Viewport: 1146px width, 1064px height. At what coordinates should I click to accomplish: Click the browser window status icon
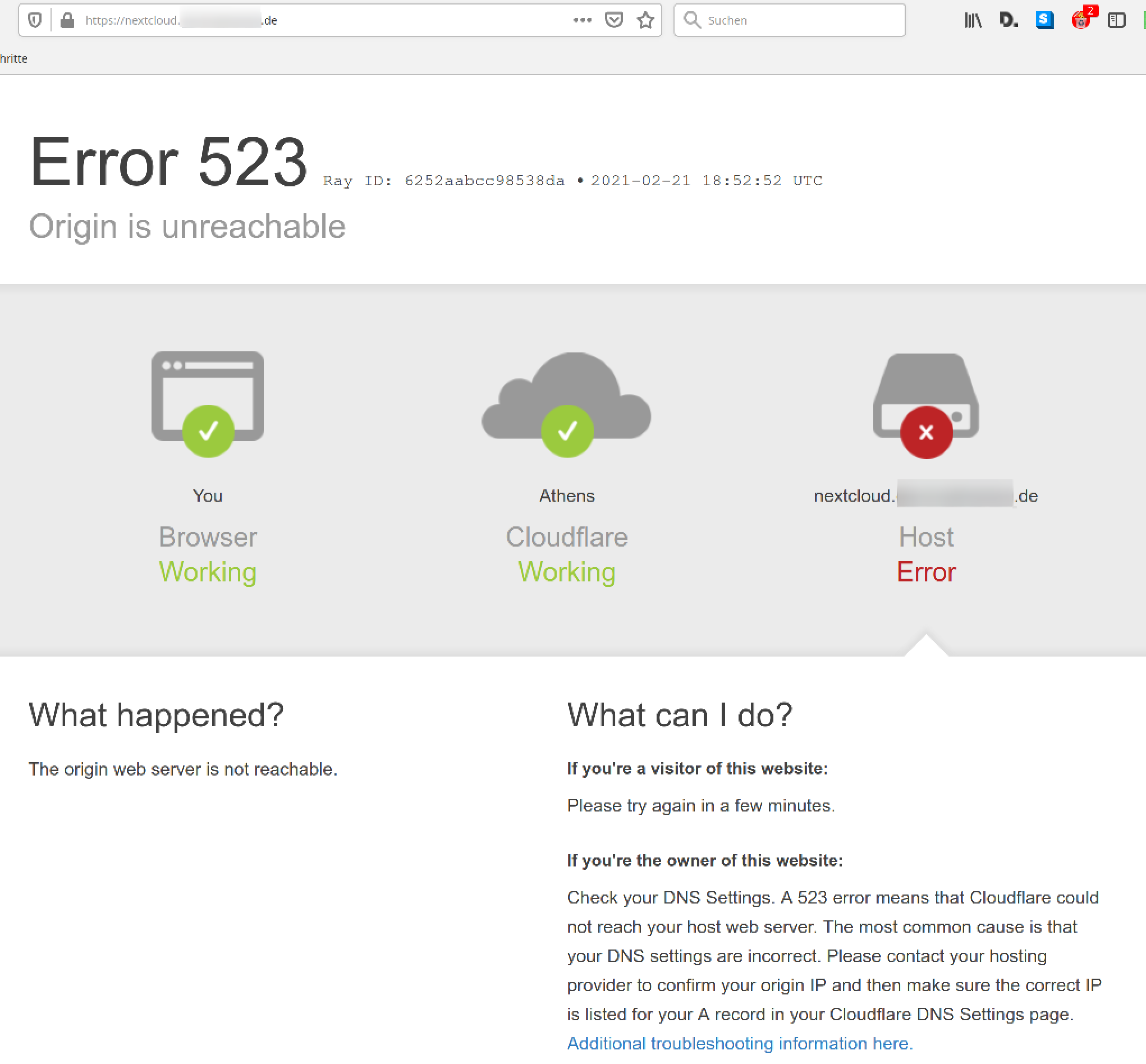(x=207, y=403)
